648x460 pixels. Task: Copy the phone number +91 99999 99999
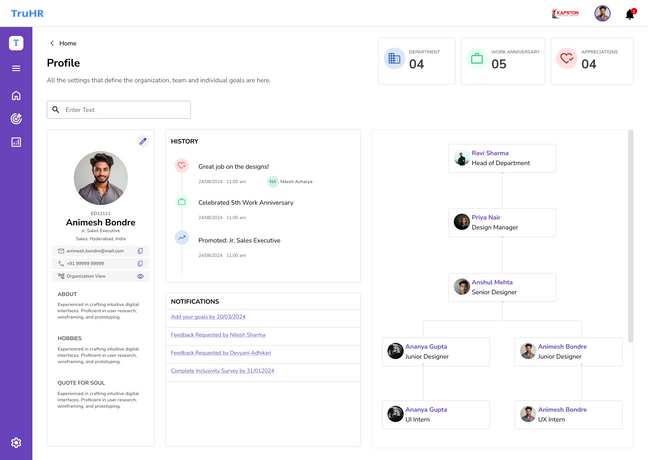click(x=140, y=263)
